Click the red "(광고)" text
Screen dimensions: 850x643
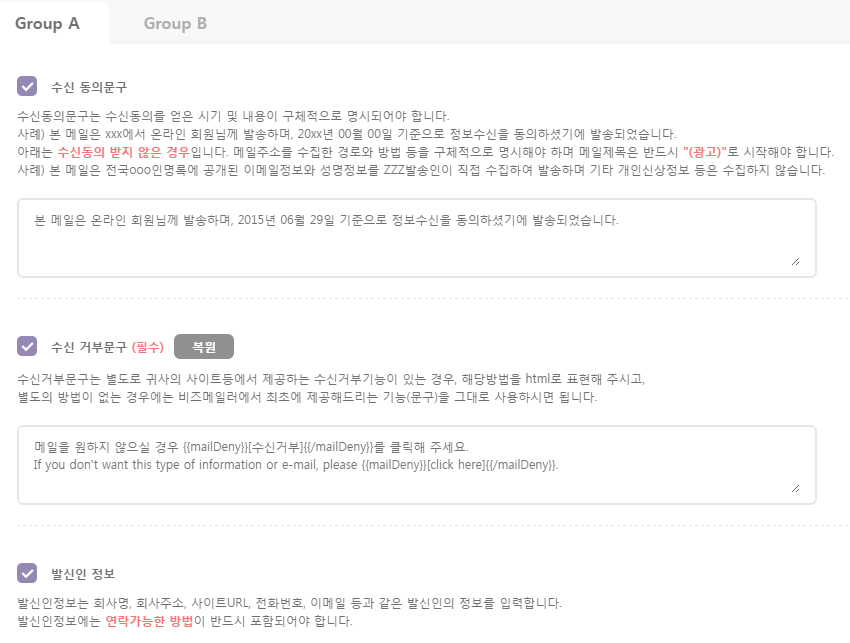point(705,152)
